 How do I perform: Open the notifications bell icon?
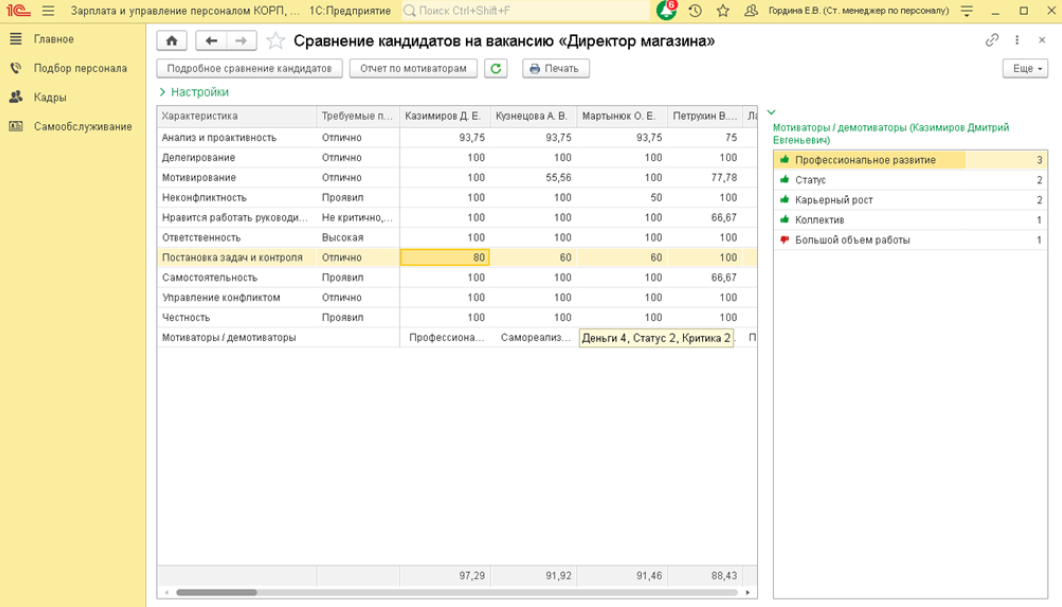667,11
